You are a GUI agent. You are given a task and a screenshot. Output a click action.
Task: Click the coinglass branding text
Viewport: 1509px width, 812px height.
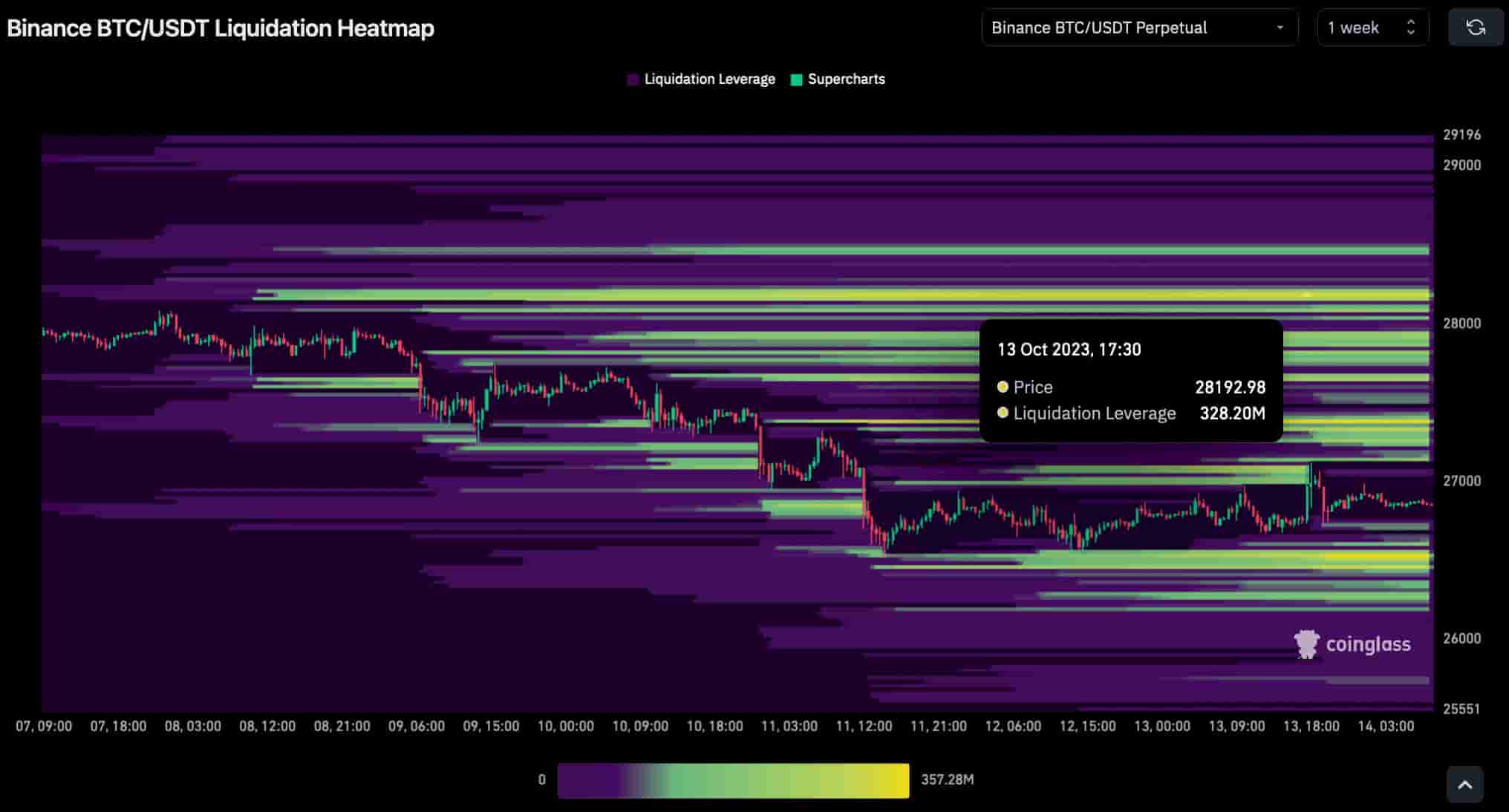(x=1369, y=643)
